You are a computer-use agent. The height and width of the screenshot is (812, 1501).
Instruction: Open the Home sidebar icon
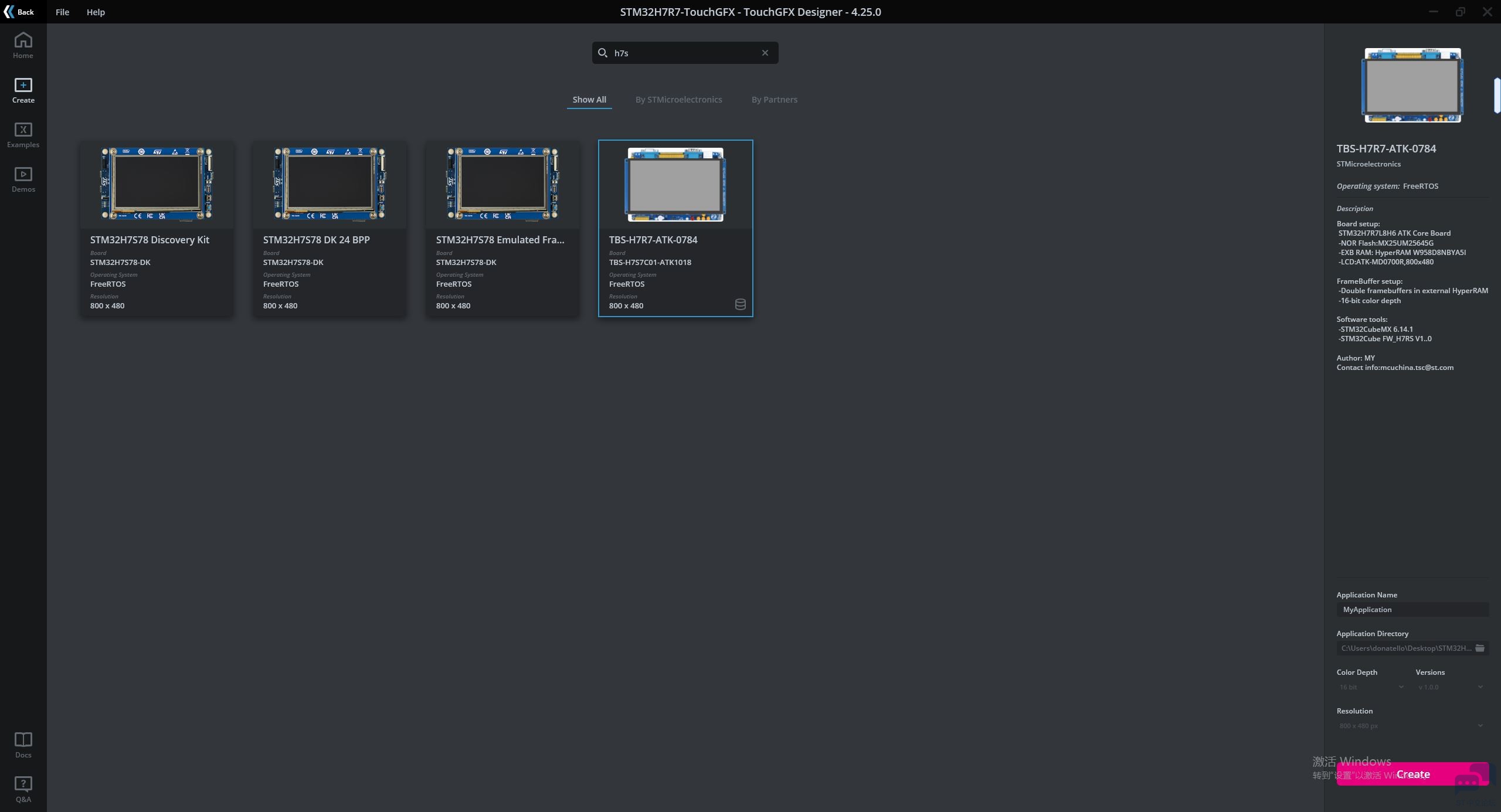[23, 45]
